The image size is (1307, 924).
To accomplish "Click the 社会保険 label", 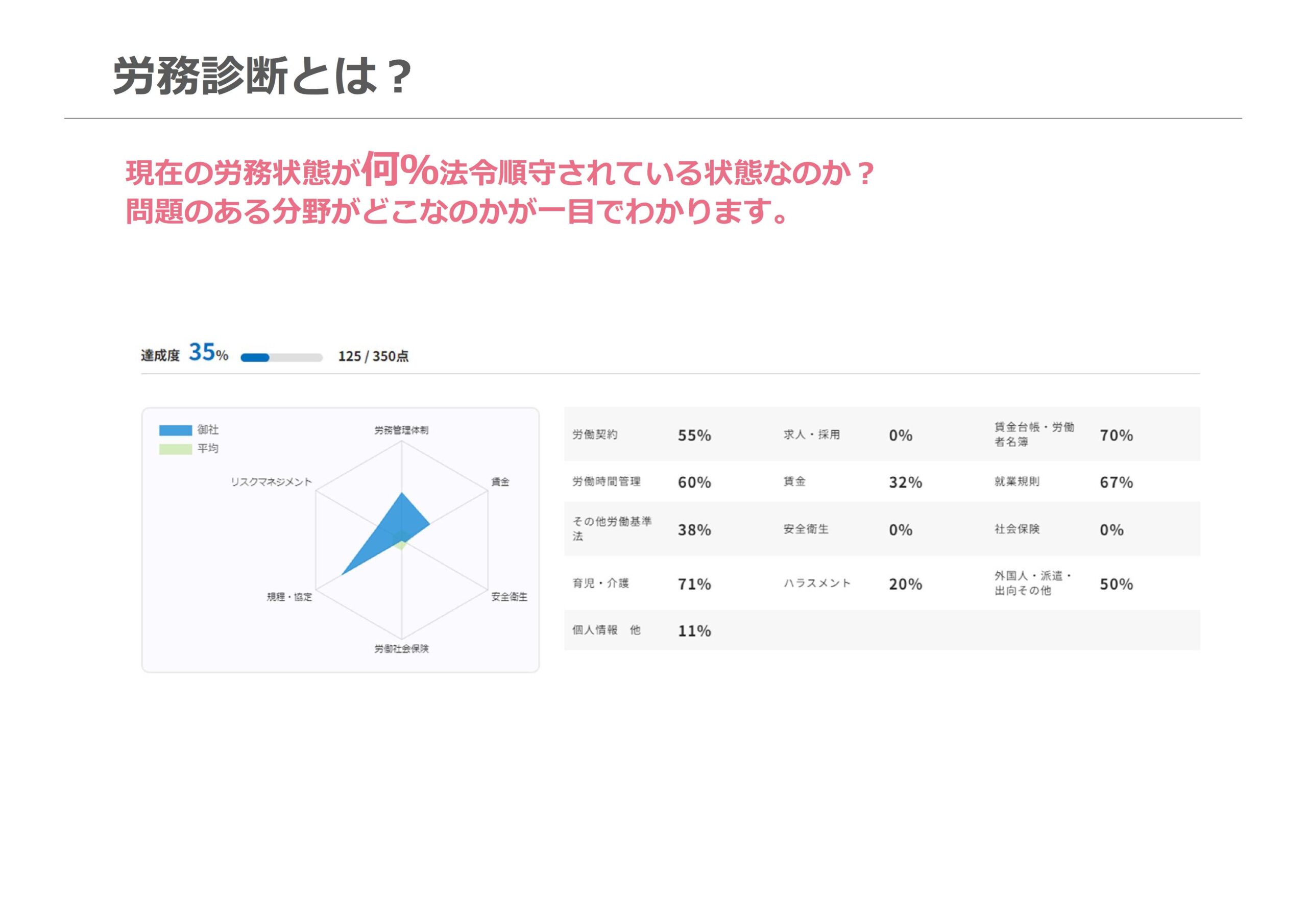I will point(1016,529).
